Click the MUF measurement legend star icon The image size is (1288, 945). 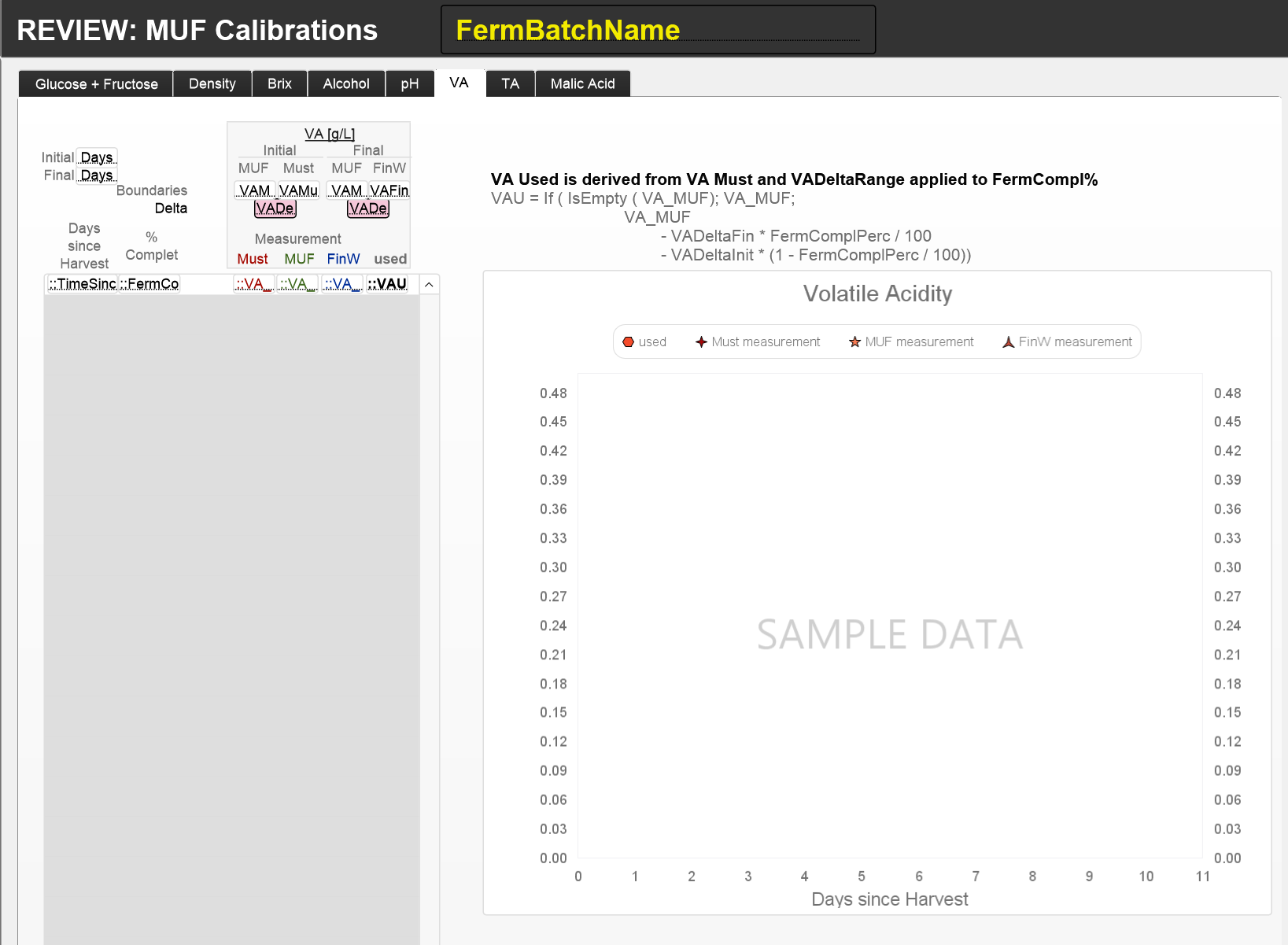(x=854, y=342)
